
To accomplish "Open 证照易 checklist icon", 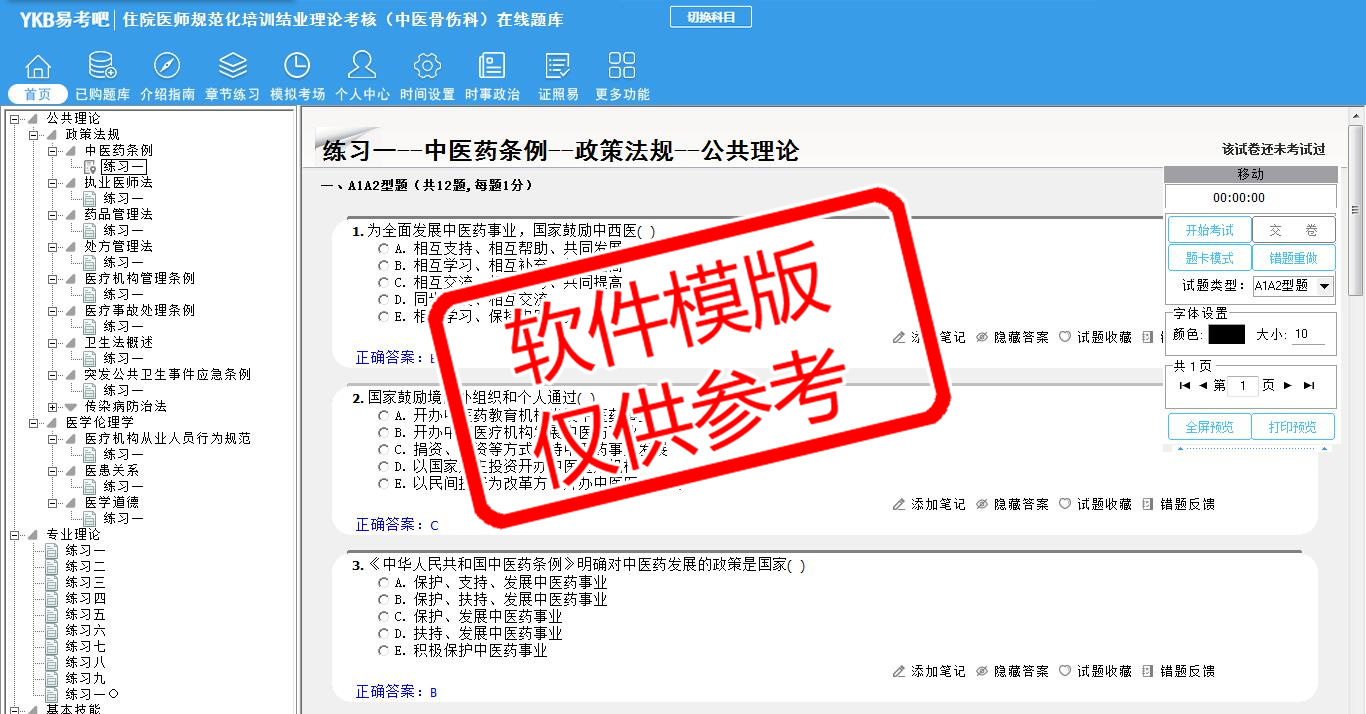I will coord(558,67).
